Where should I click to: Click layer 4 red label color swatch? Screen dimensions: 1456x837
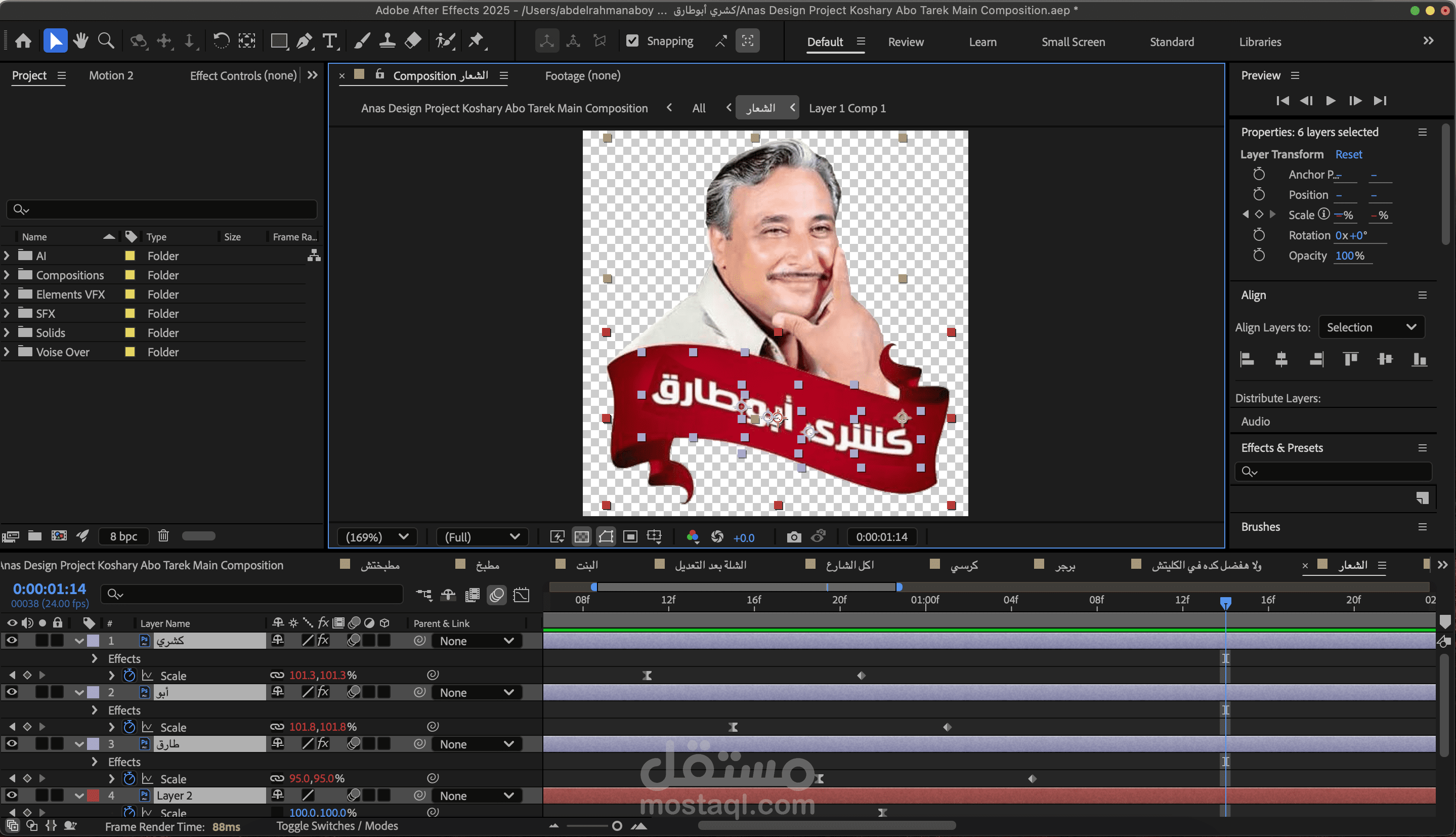click(93, 796)
